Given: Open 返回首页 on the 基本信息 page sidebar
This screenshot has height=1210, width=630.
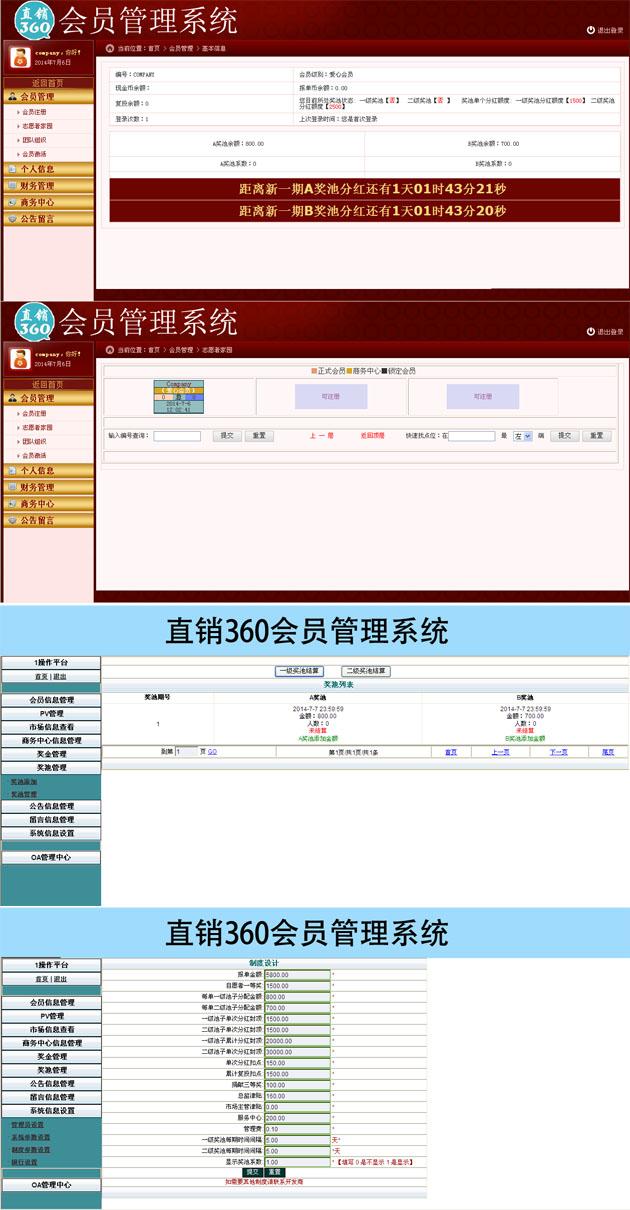Looking at the screenshot, I should (48, 82).
